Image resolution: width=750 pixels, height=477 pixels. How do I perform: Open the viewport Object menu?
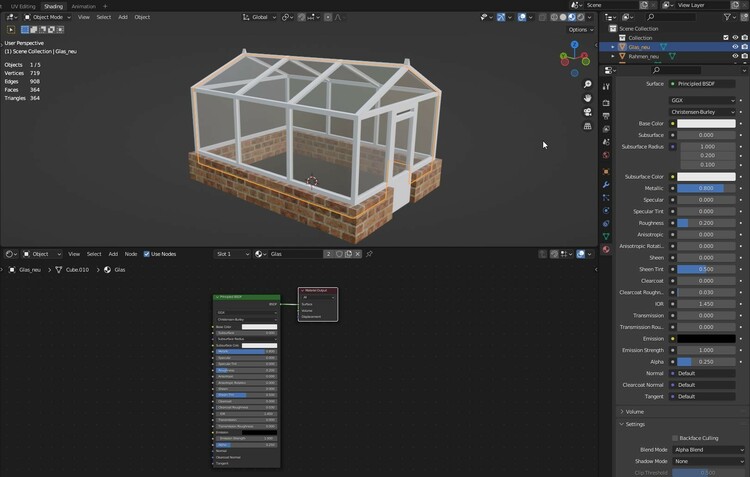[x=142, y=17]
